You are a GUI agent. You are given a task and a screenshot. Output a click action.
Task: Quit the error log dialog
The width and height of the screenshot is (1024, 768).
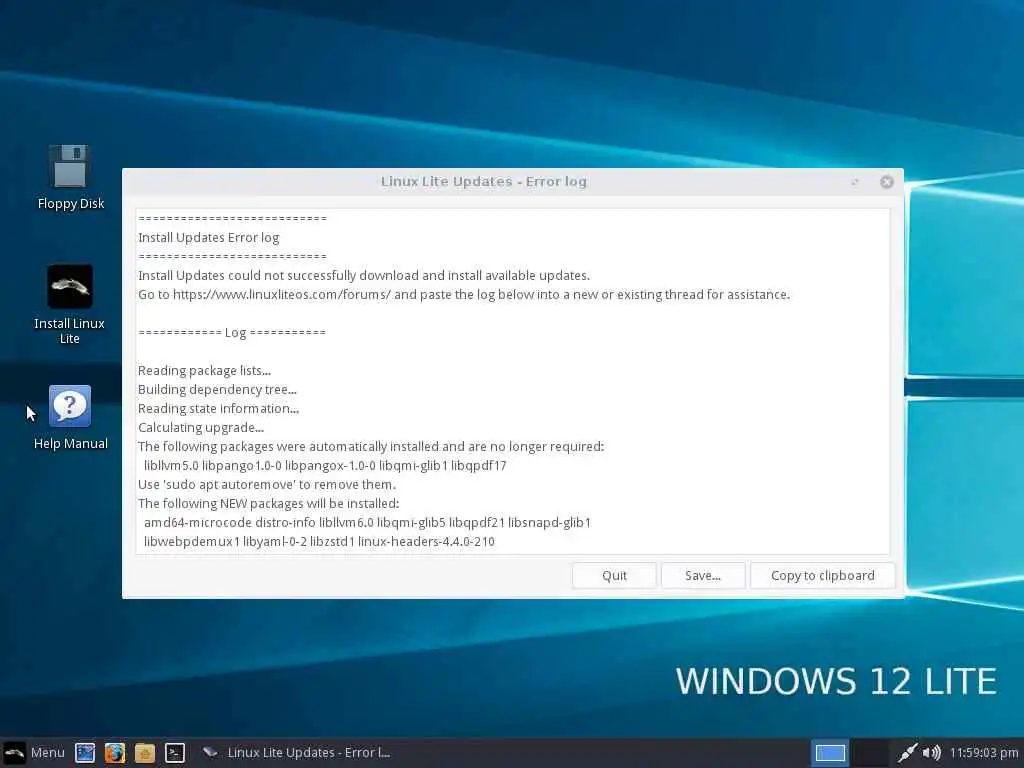(614, 575)
